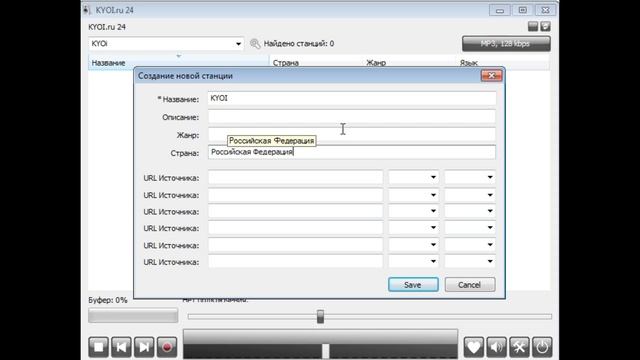This screenshot has width=640, height=360.
Task: Open fifth URL row's first dropdown
Action: pos(433,245)
